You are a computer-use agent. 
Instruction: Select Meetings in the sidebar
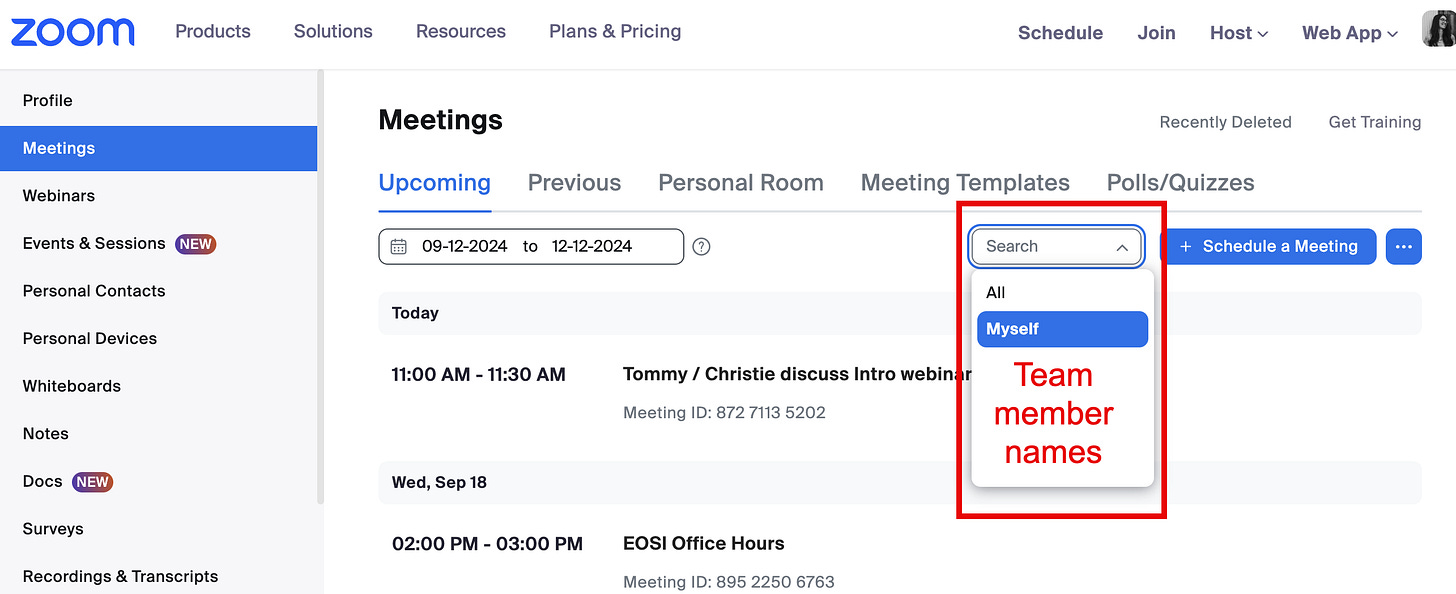point(158,148)
